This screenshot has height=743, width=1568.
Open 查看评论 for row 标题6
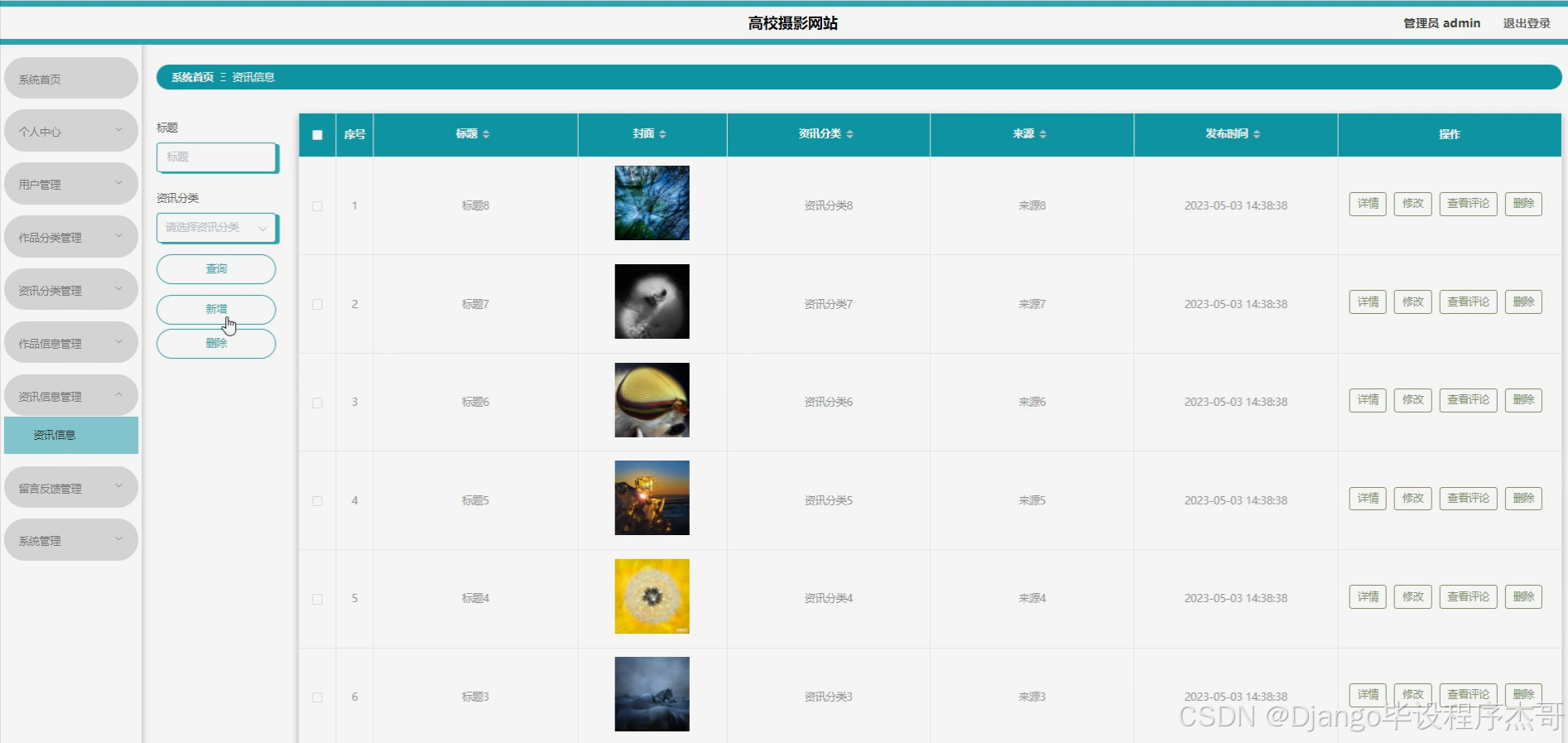1468,400
